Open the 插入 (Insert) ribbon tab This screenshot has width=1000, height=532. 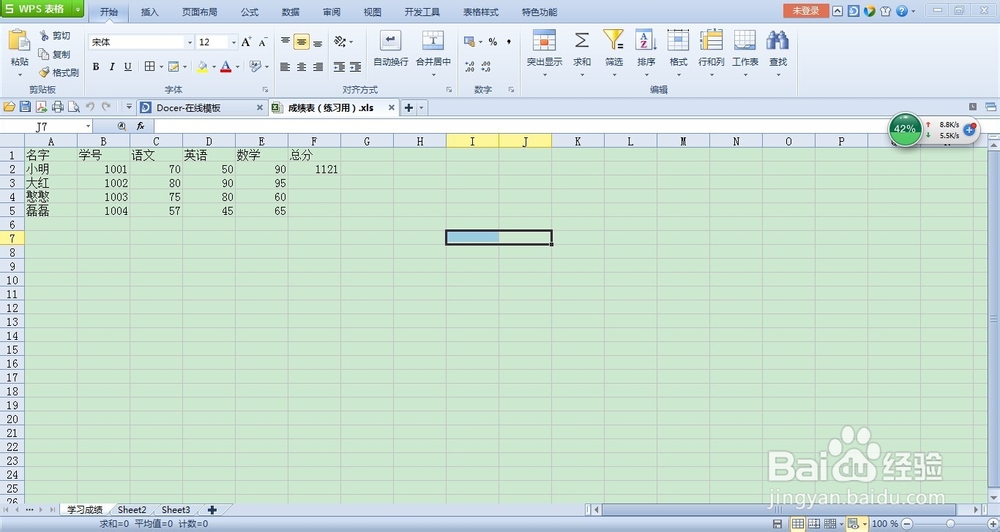pos(149,11)
